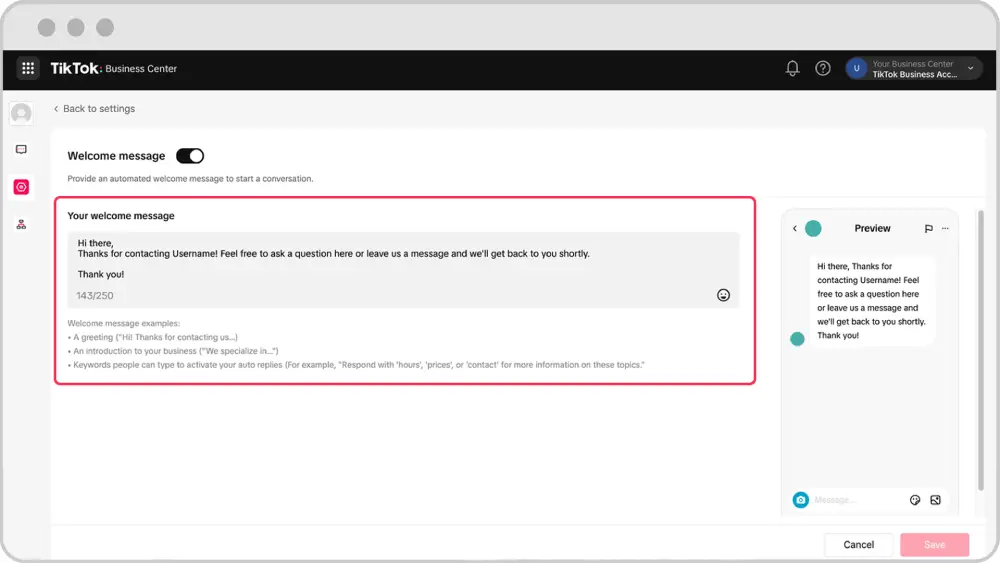Click the vertical scrollbar at right edge
The image size is (1000, 563).
[980, 351]
